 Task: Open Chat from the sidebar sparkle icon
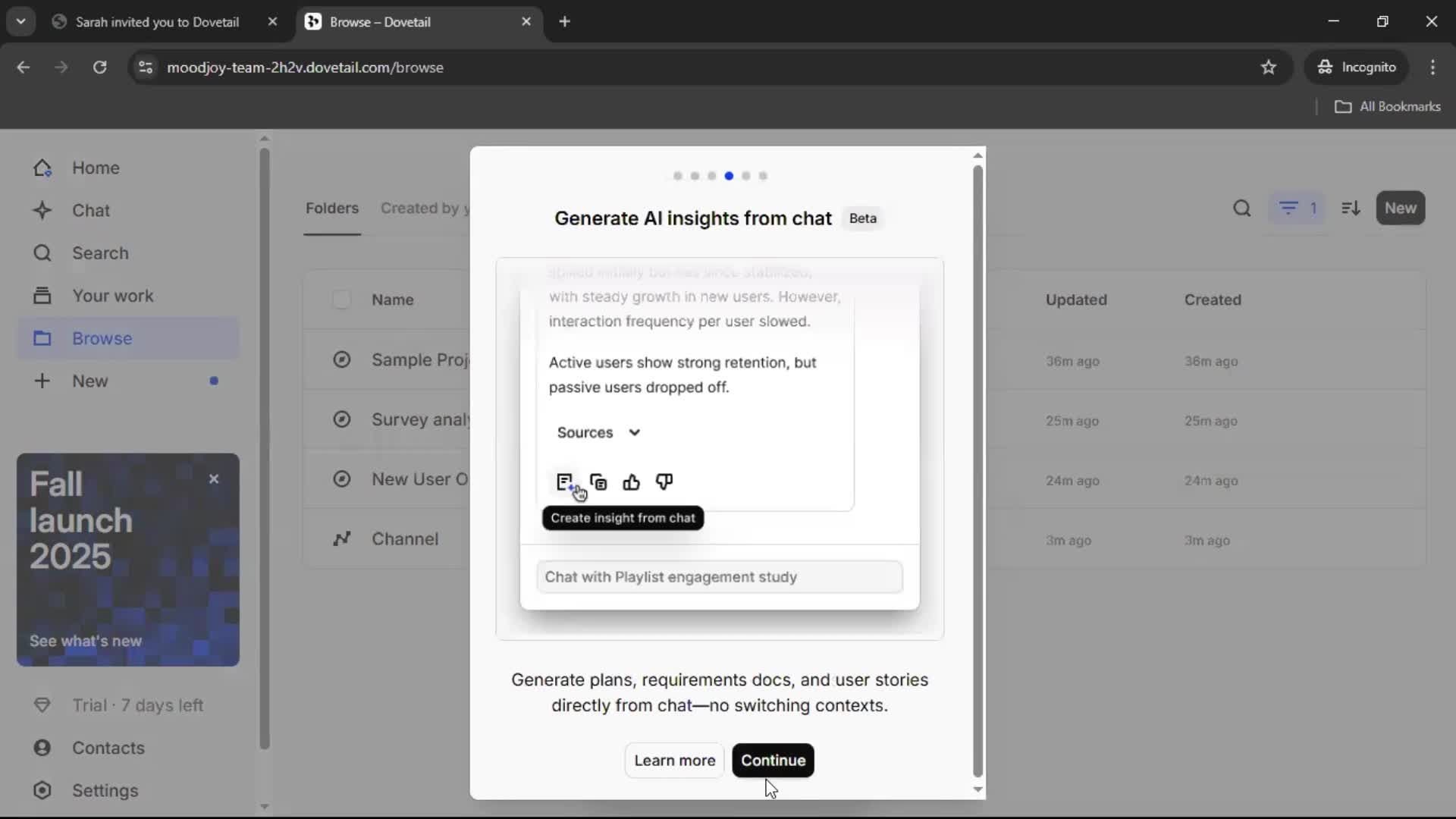point(42,210)
